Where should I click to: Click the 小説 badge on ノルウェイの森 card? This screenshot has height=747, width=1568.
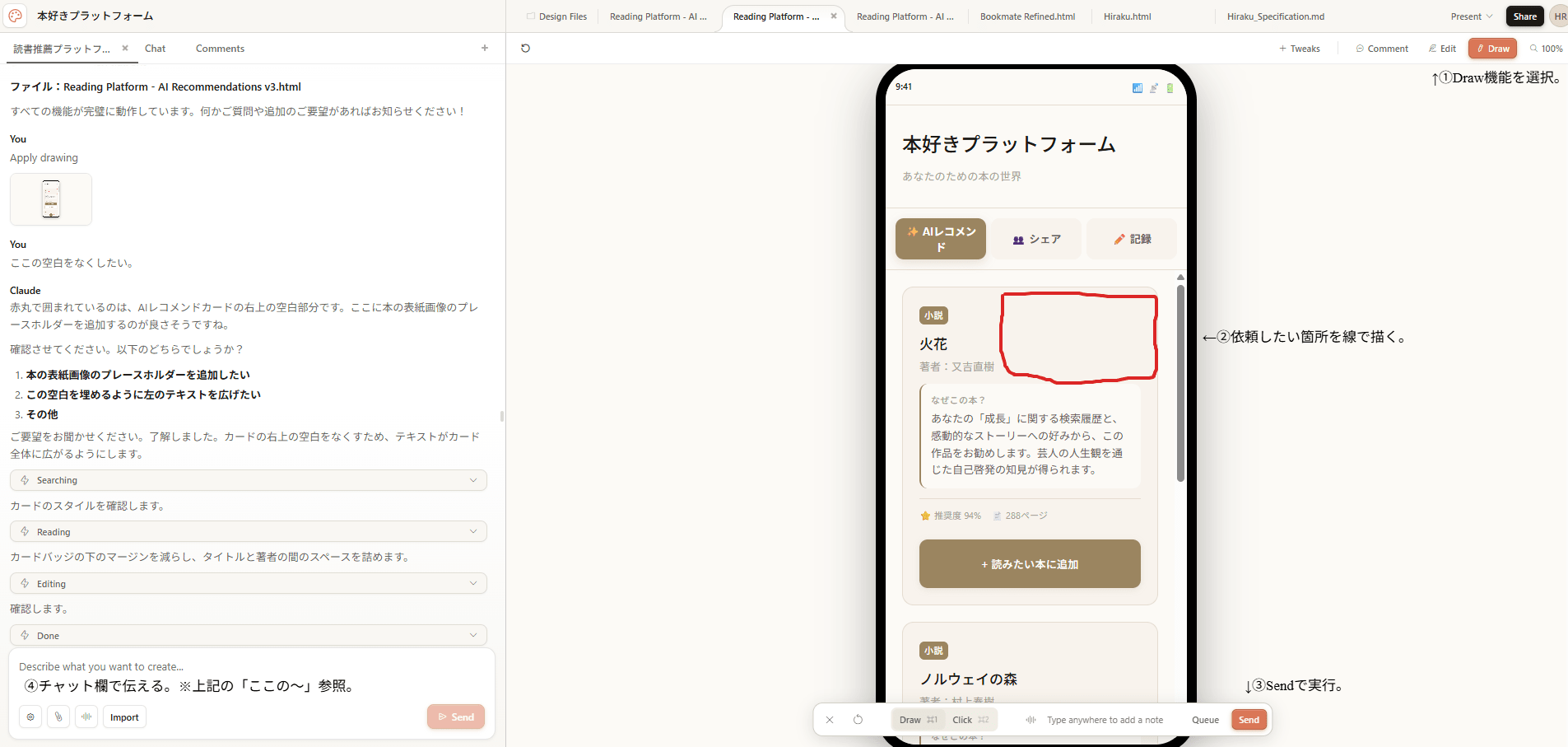tap(933, 651)
